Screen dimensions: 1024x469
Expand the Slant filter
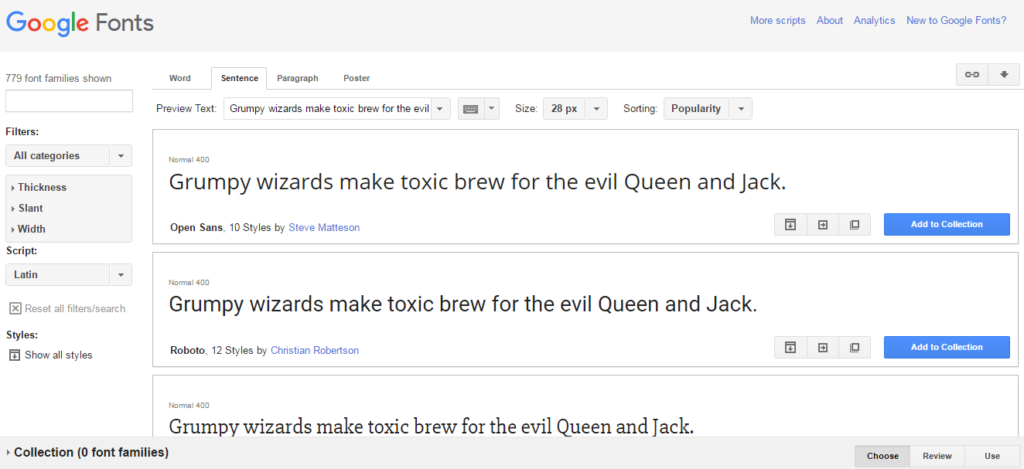[x=27, y=208]
